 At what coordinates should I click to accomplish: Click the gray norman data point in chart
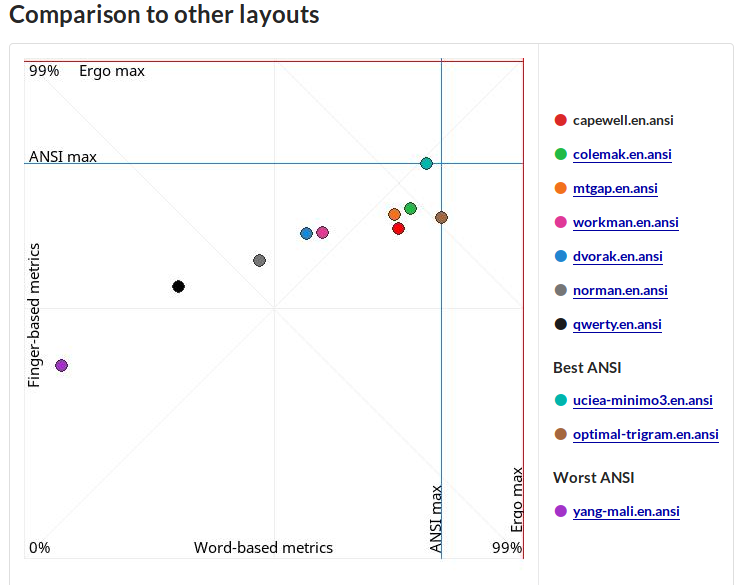point(259,261)
